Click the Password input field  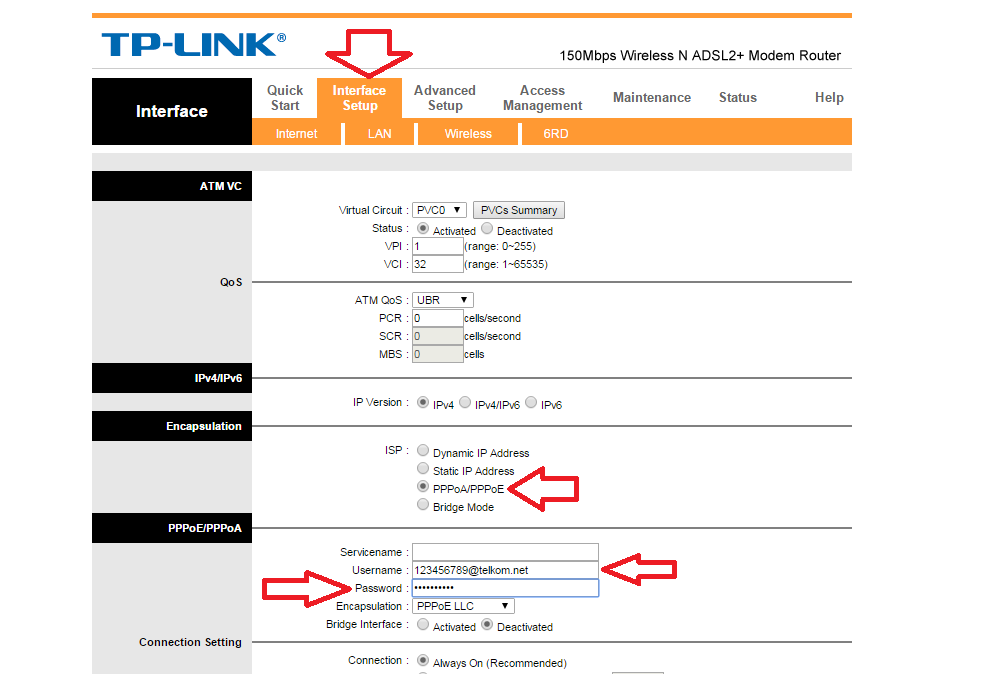click(x=505, y=587)
